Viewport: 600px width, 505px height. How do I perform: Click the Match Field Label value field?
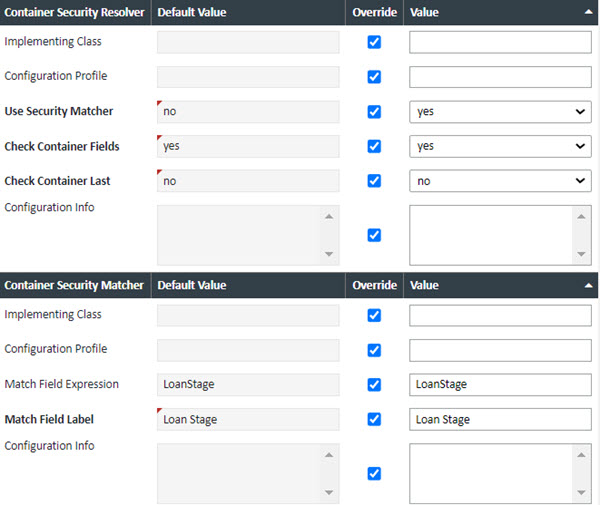pos(500,419)
